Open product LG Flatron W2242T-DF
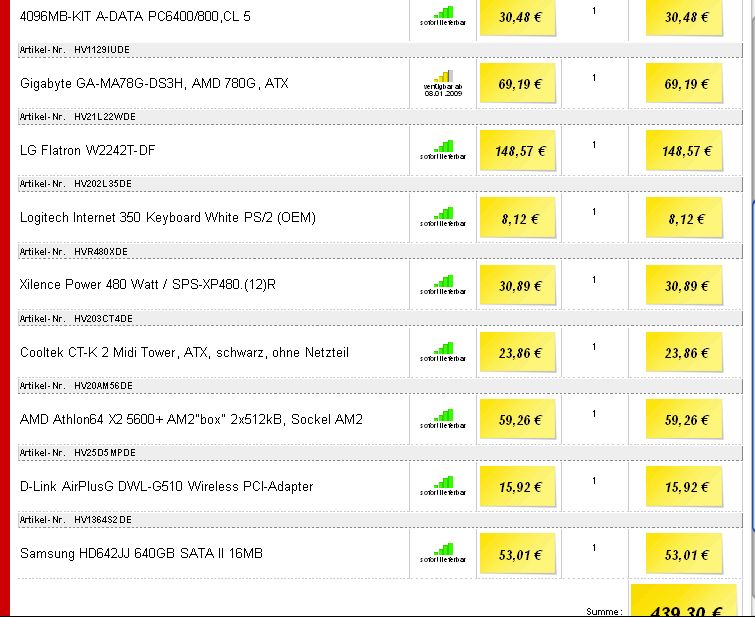The width and height of the screenshot is (755, 617). (88, 150)
